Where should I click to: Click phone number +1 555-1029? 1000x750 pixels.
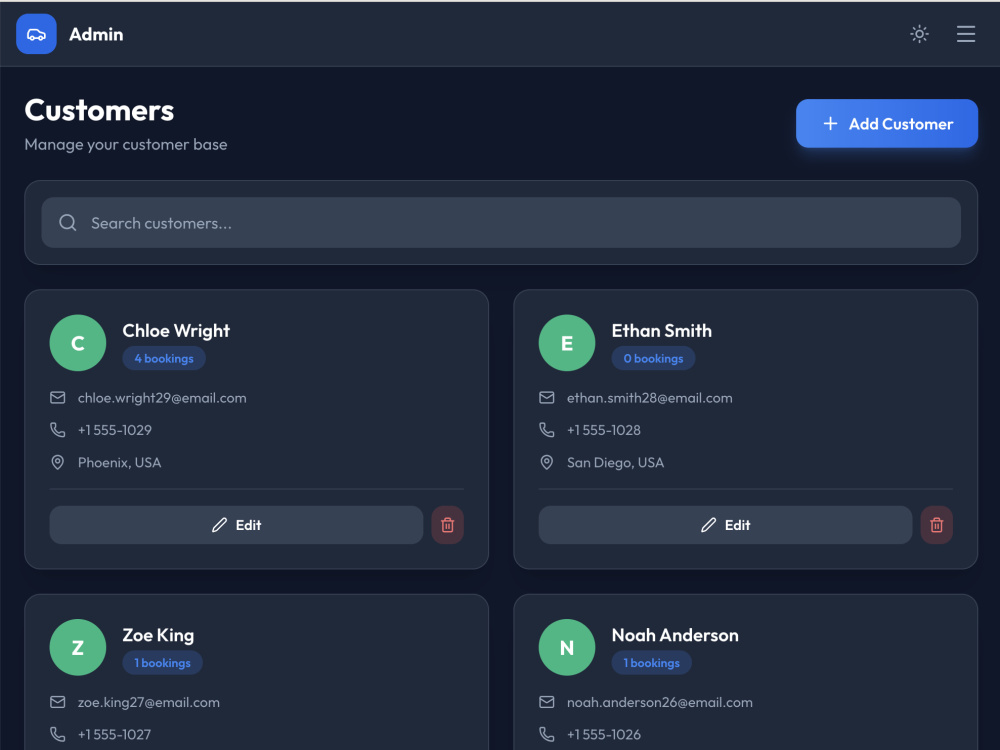point(115,430)
